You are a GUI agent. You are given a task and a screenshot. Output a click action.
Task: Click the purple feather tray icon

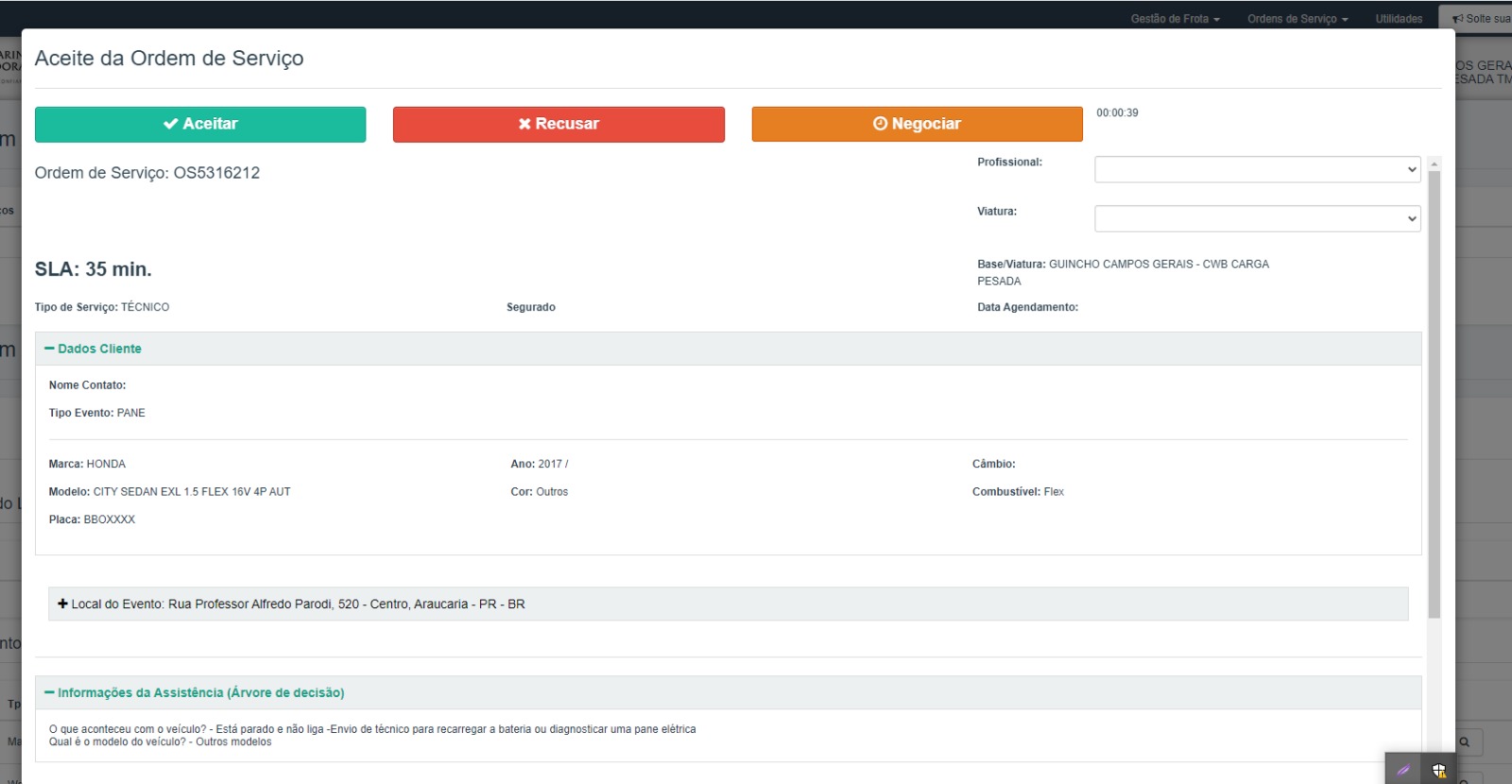pyautogui.click(x=1403, y=770)
